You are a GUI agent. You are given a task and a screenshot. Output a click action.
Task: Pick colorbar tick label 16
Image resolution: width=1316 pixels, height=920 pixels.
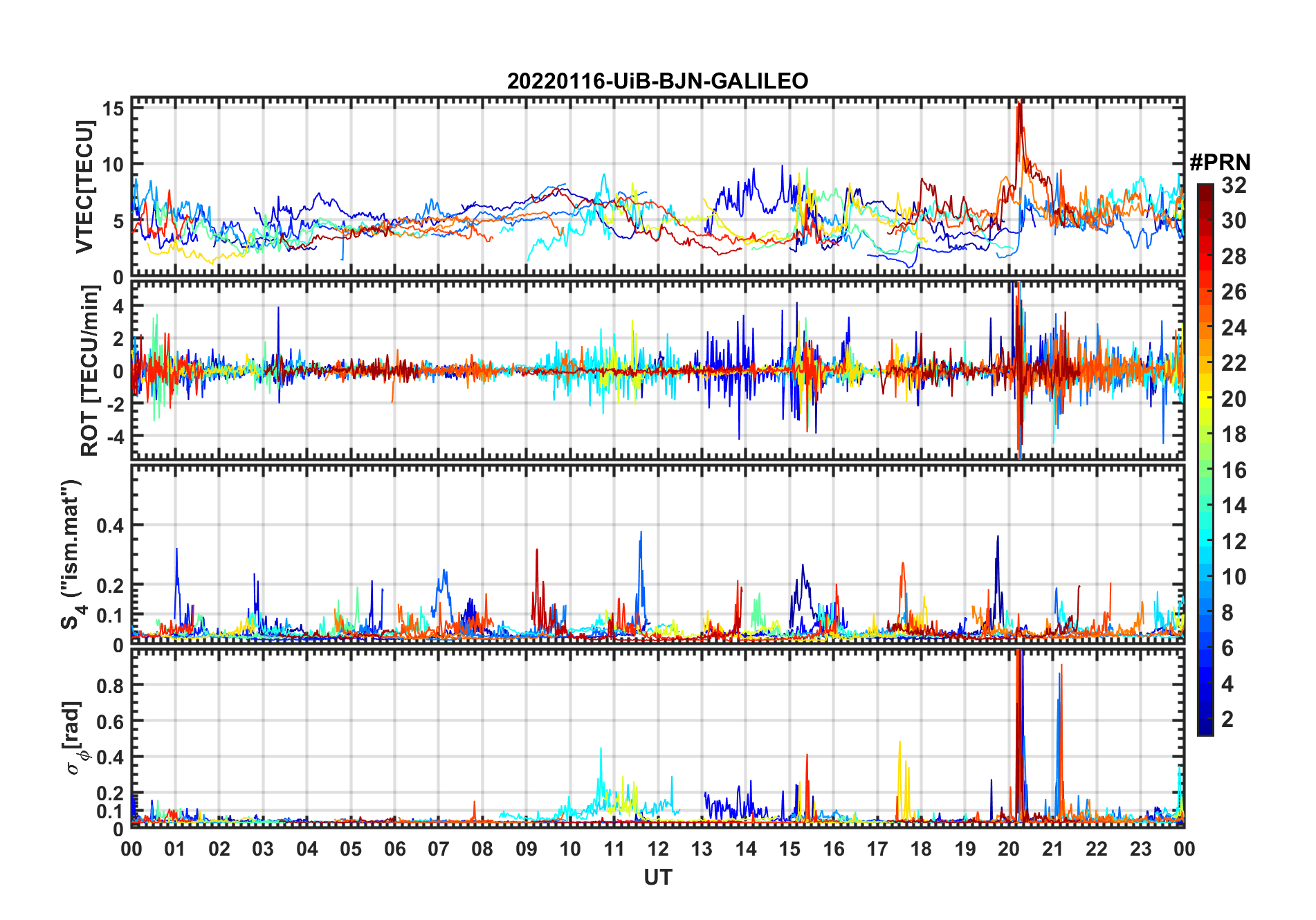pyautogui.click(x=1234, y=470)
